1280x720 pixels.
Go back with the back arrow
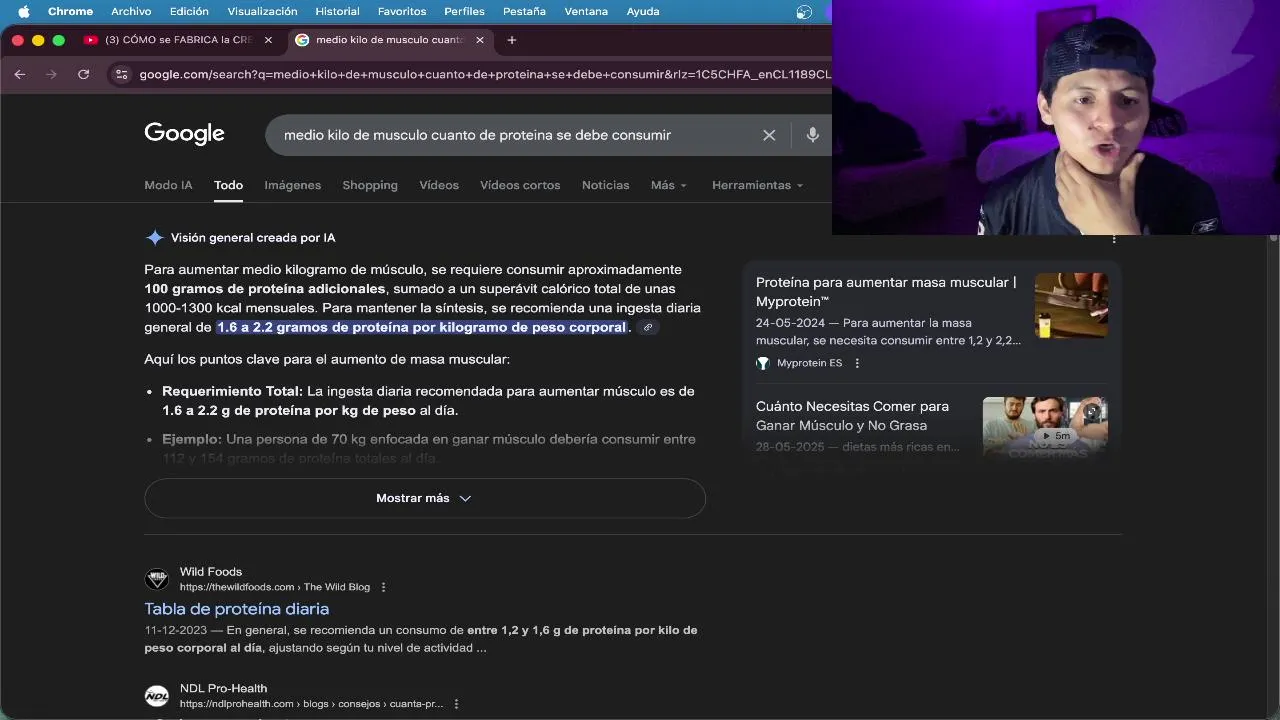click(x=20, y=74)
